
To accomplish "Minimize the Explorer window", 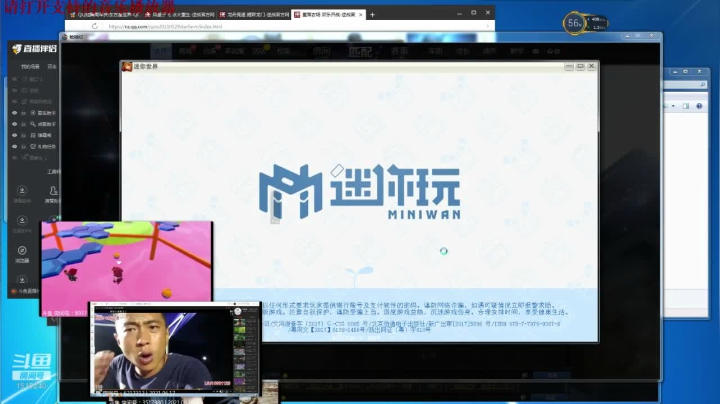I will 675,72.
